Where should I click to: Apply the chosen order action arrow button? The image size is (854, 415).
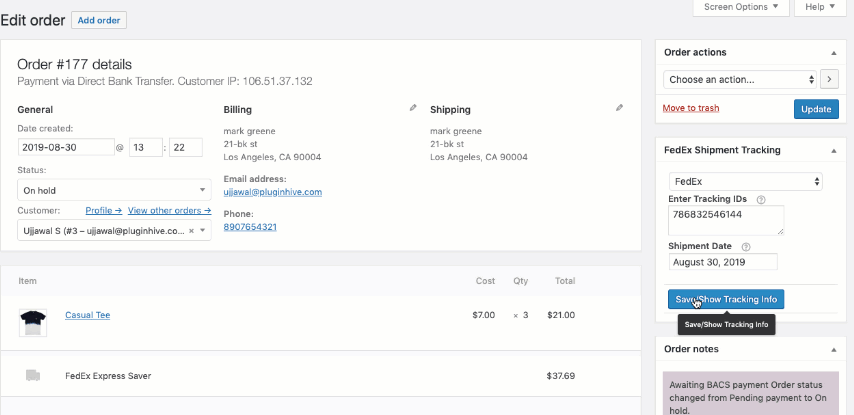[829, 80]
